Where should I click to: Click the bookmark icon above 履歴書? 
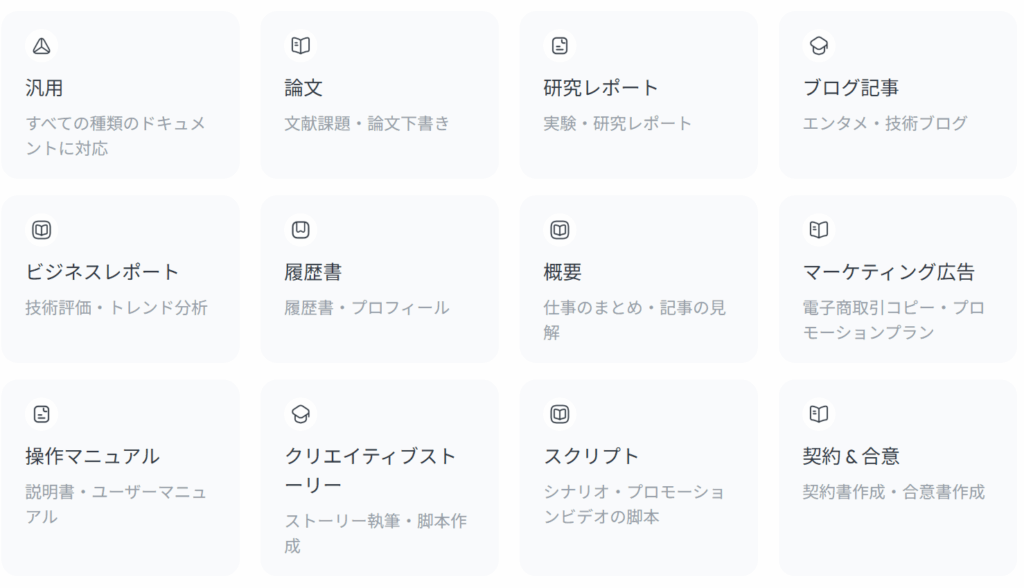(x=300, y=230)
